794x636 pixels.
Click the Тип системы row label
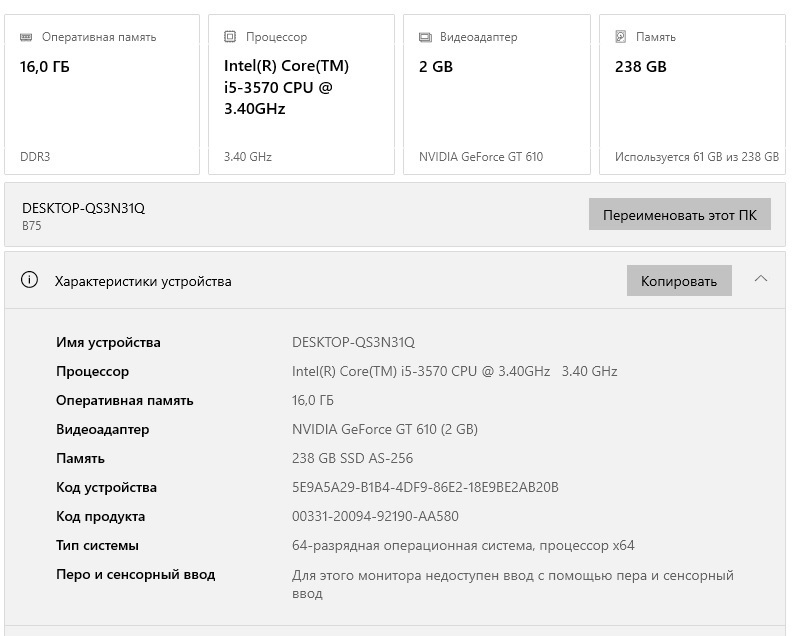[x=97, y=545]
